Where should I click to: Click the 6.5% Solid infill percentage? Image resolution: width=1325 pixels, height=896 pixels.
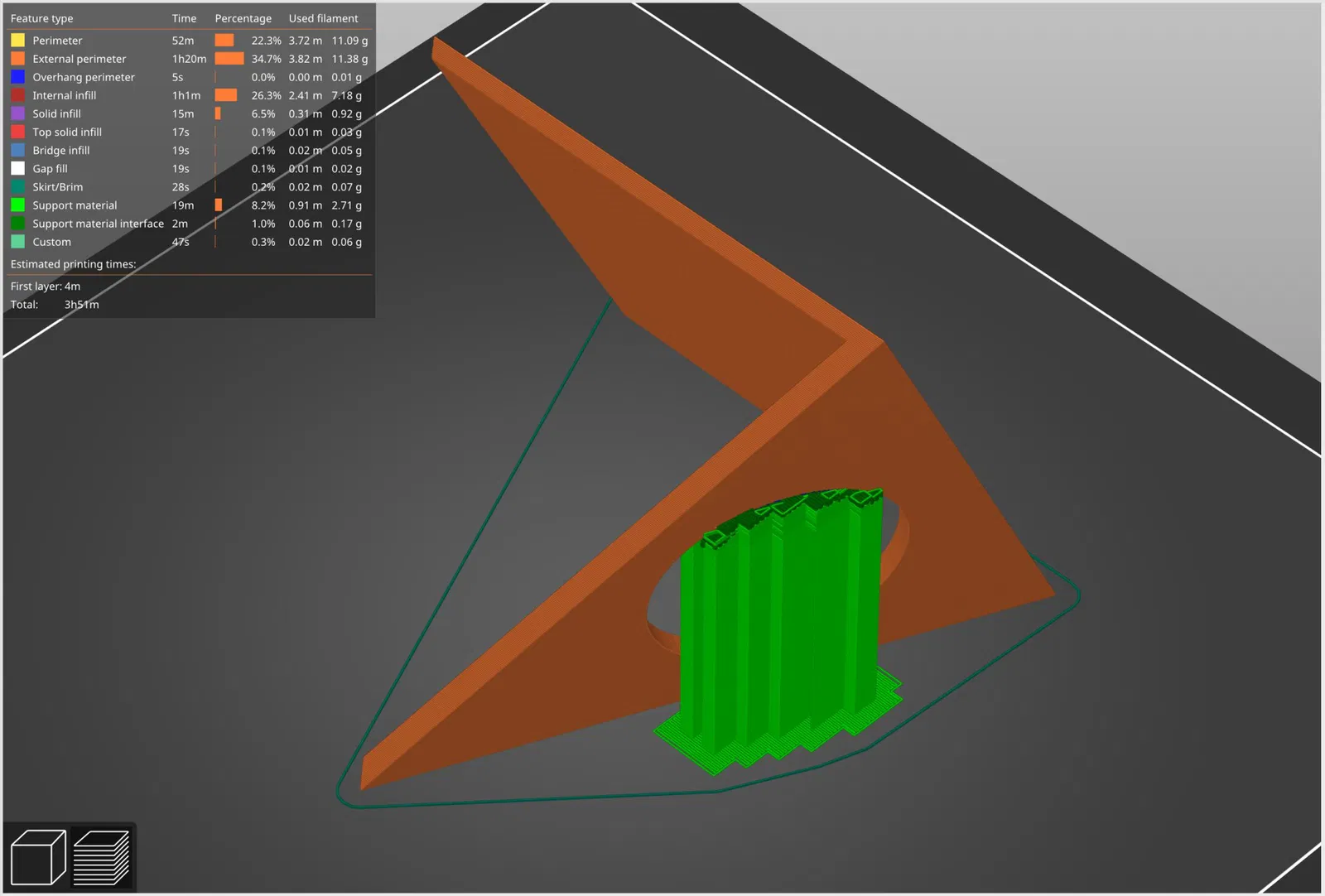point(263,113)
